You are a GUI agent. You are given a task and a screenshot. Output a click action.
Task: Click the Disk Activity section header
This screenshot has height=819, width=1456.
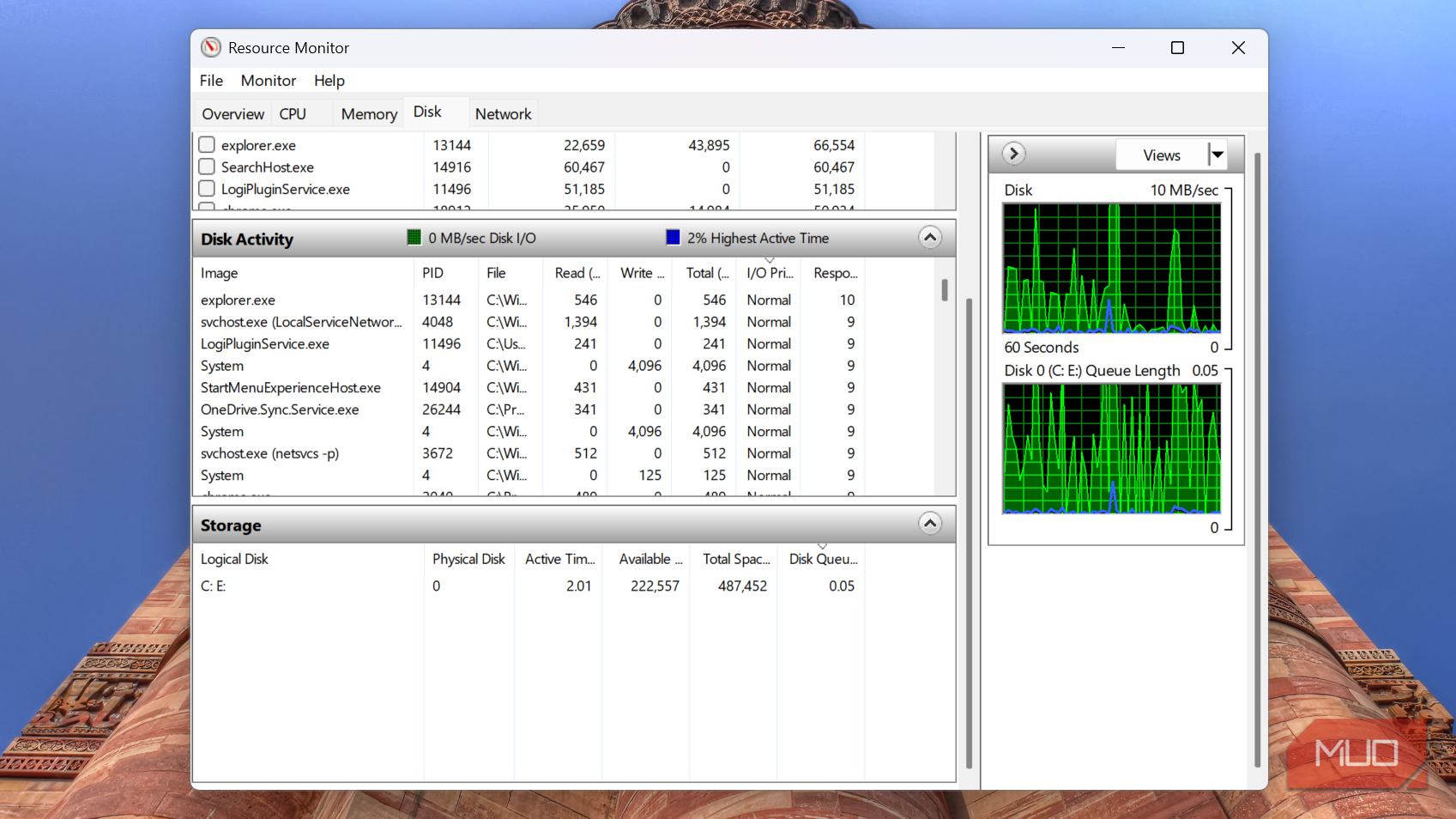[x=574, y=239]
